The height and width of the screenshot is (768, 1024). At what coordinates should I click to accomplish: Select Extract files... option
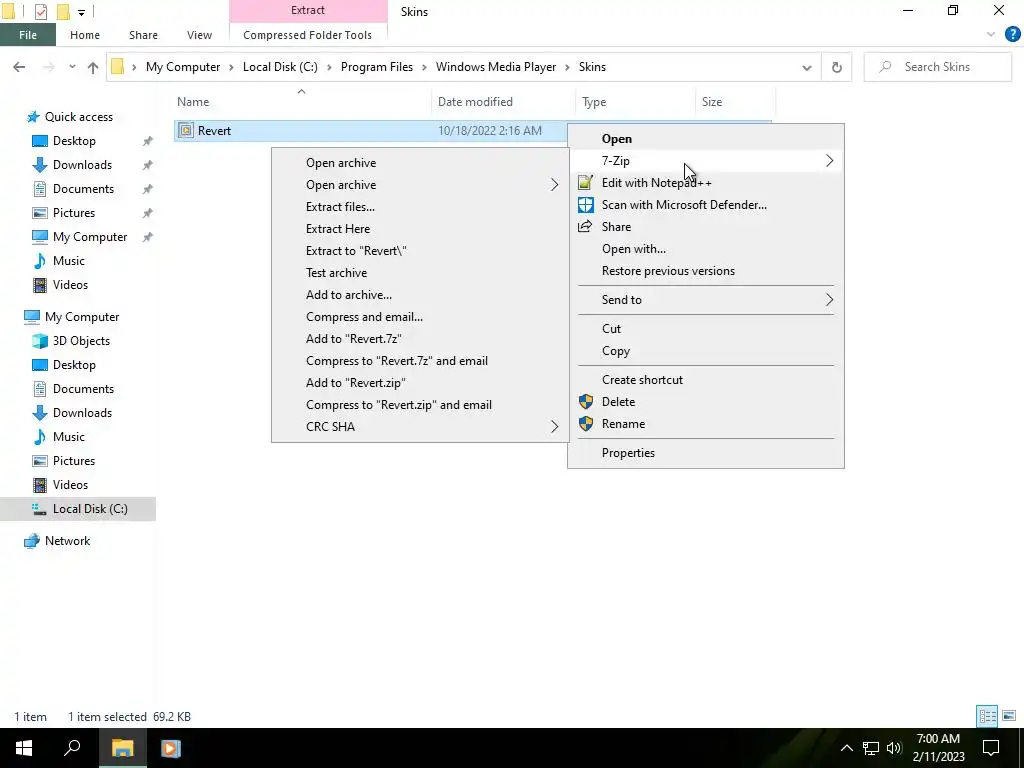point(340,207)
